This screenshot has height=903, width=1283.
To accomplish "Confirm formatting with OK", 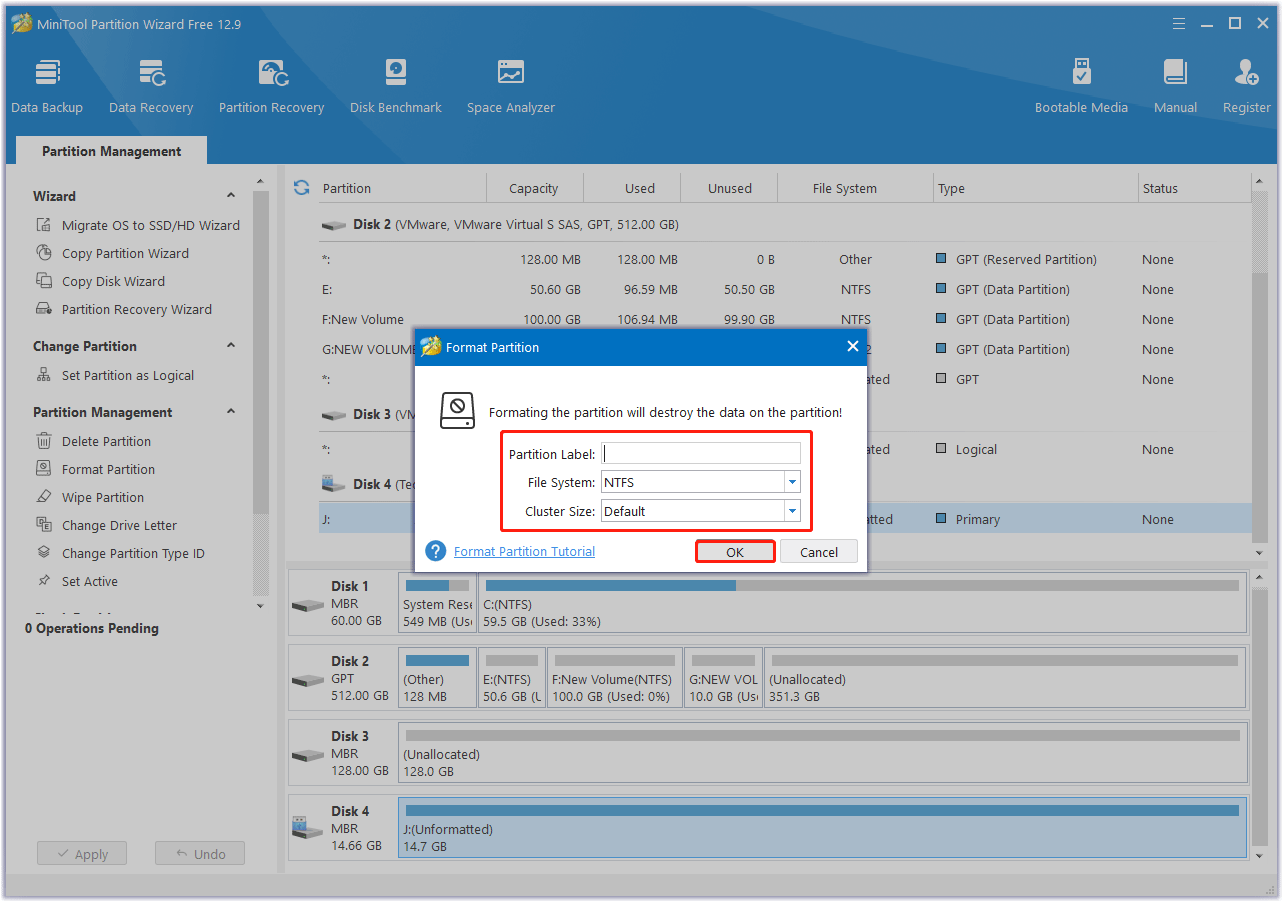I will point(735,552).
